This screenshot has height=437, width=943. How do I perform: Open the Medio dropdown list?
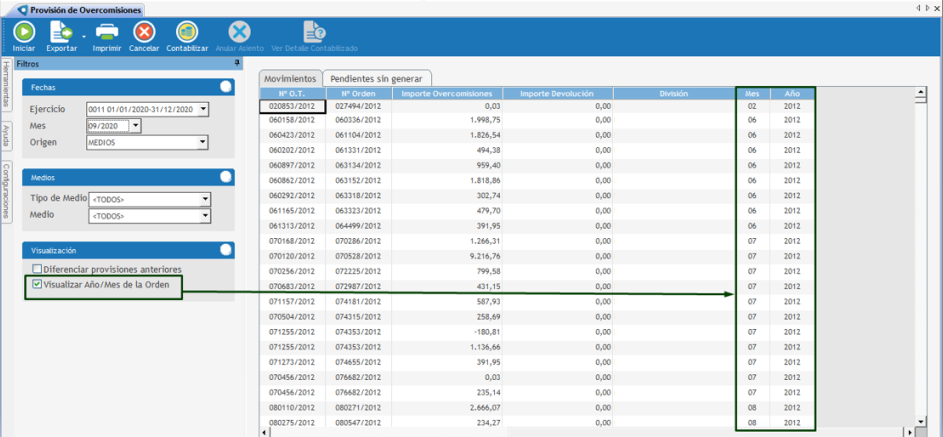point(206,215)
